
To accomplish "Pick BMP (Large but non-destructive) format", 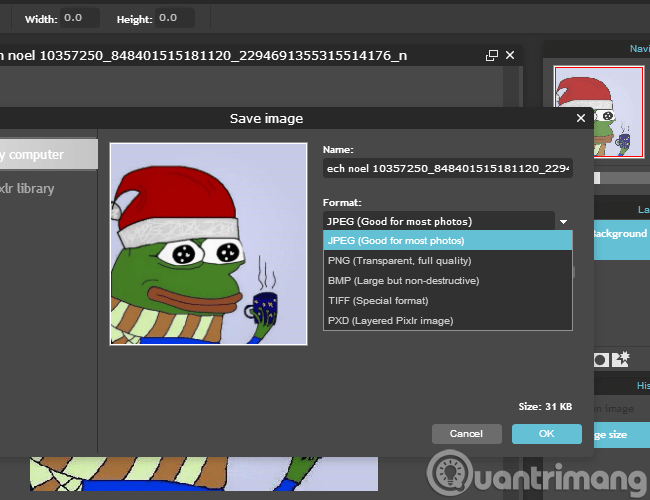I will point(448,281).
